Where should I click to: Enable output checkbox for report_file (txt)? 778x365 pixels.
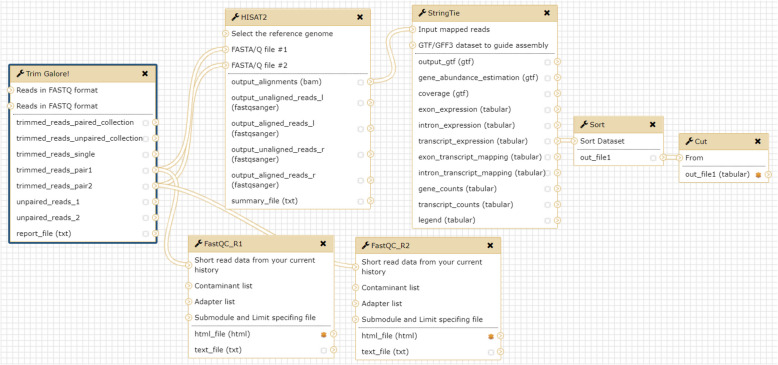pos(145,234)
